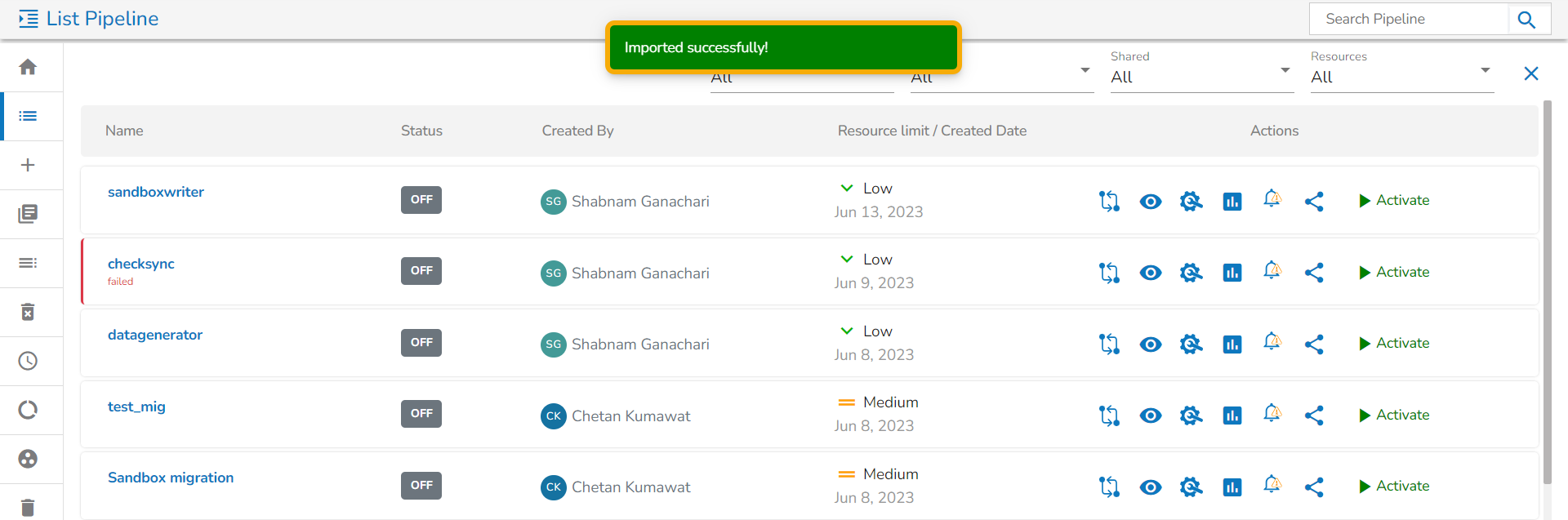Image resolution: width=1568 pixels, height=520 pixels.
Task: Open the checksync pipeline link
Action: tap(141, 264)
